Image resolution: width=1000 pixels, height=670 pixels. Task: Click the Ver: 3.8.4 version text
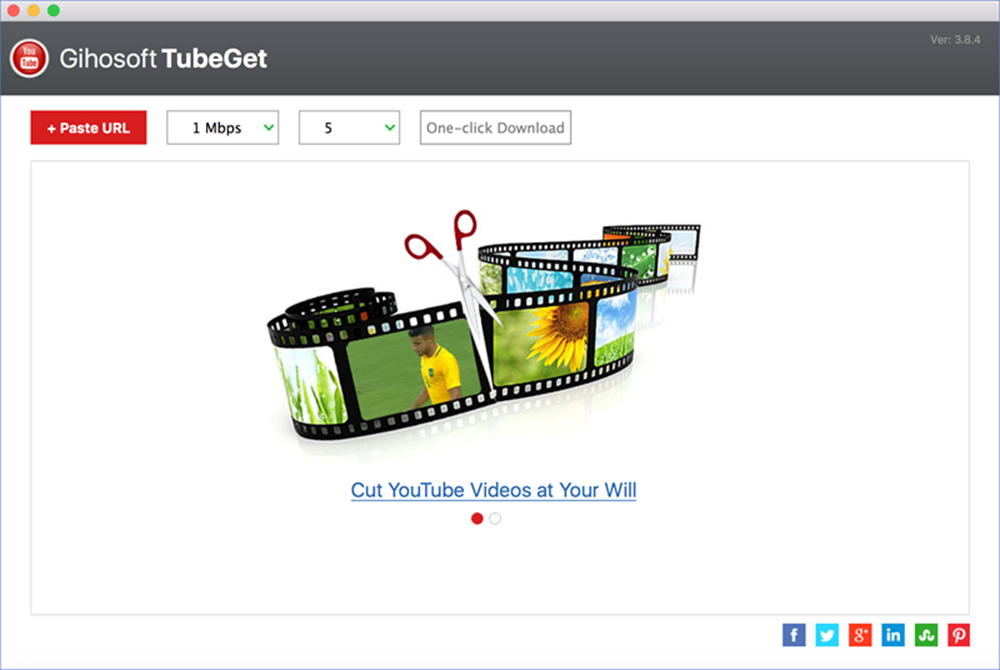[x=955, y=40]
